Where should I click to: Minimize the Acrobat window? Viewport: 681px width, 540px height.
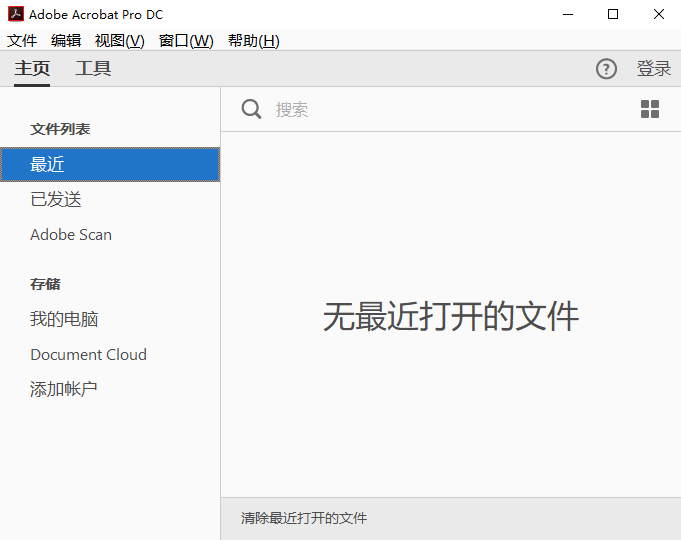coord(568,14)
